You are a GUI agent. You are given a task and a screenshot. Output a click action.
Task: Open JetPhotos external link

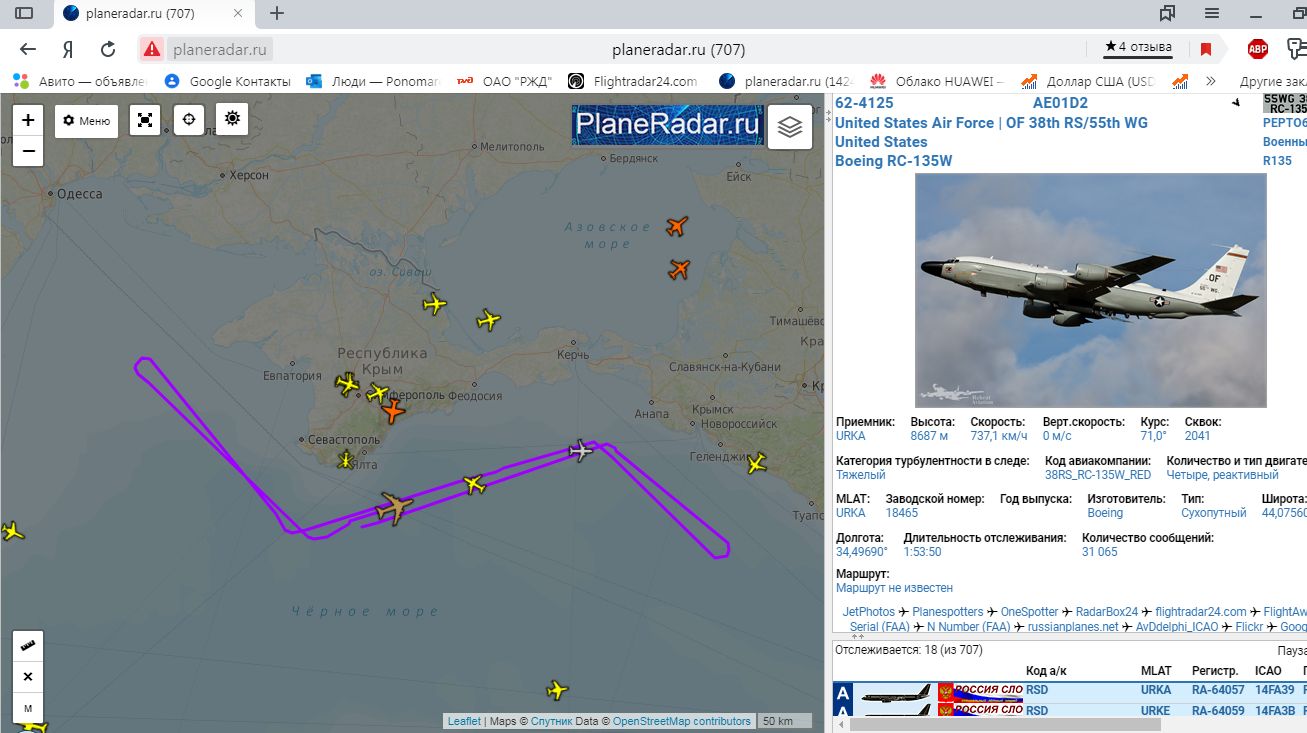coord(869,612)
